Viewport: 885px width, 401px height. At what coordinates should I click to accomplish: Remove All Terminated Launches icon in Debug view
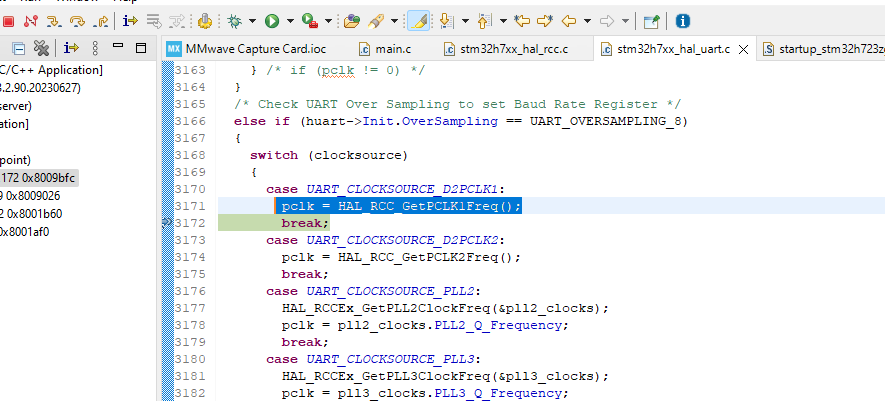tap(41, 49)
